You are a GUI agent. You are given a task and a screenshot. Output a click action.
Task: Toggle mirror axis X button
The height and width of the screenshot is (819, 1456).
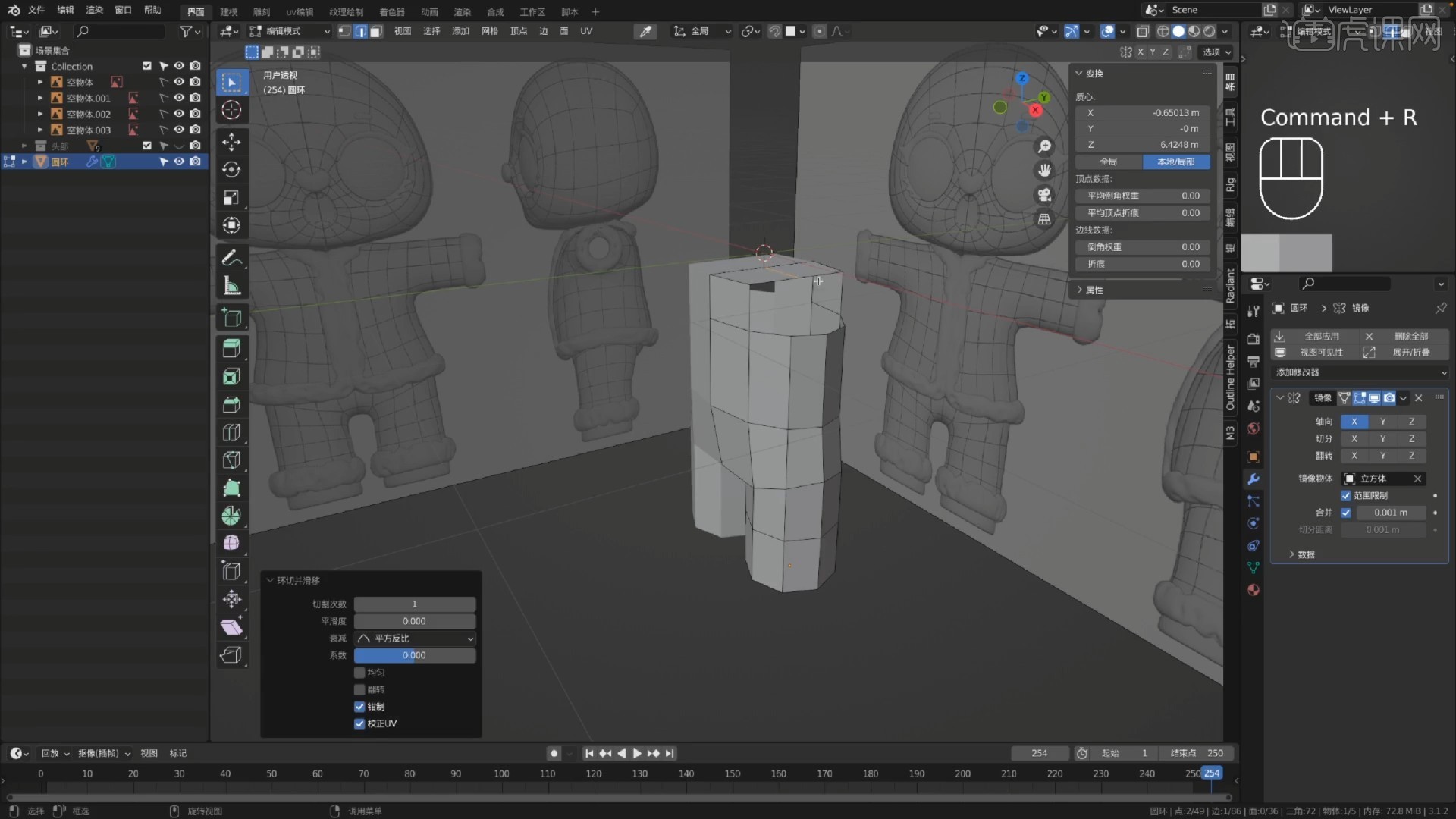pyautogui.click(x=1354, y=422)
